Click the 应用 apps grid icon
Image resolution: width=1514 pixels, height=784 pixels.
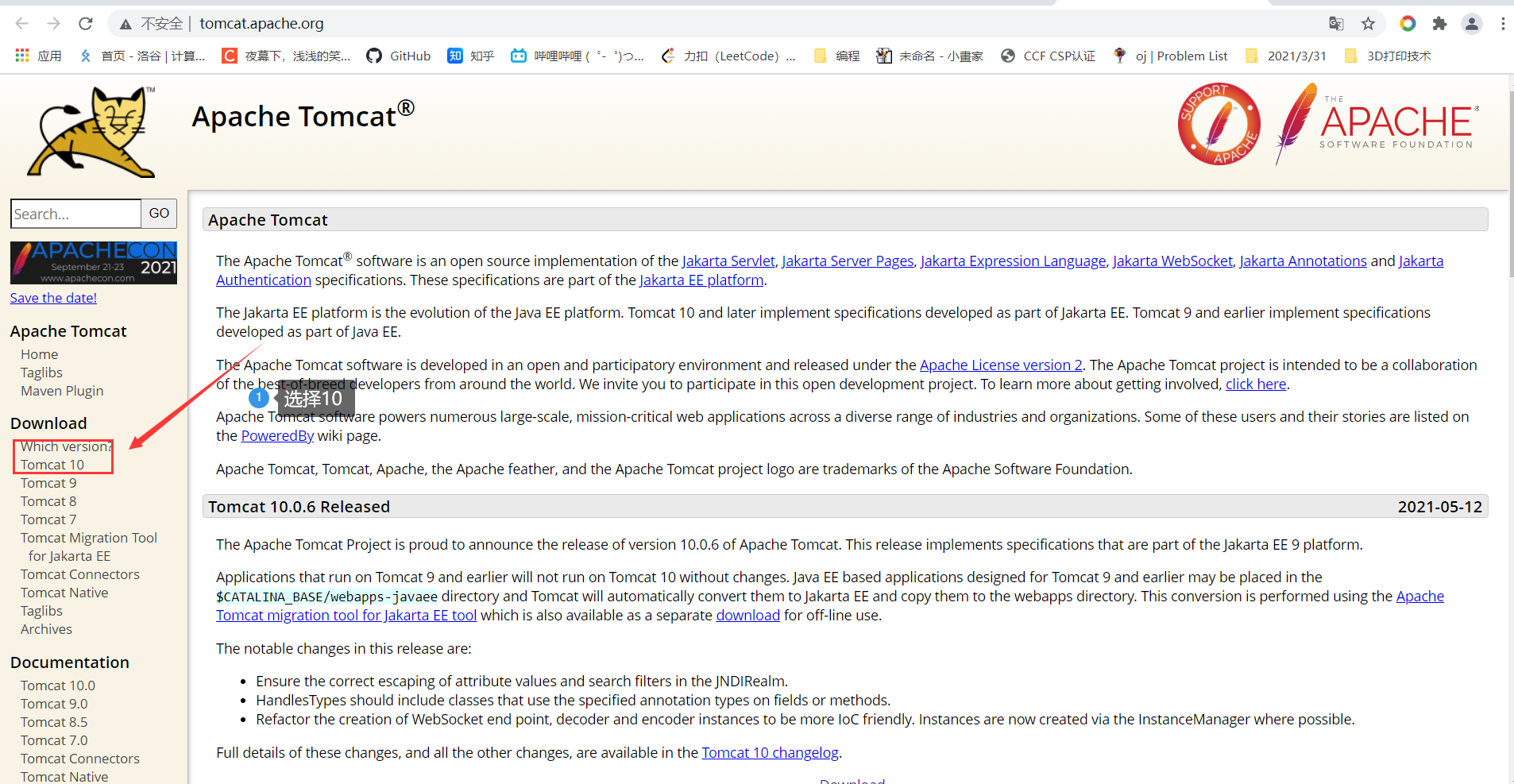click(21, 56)
